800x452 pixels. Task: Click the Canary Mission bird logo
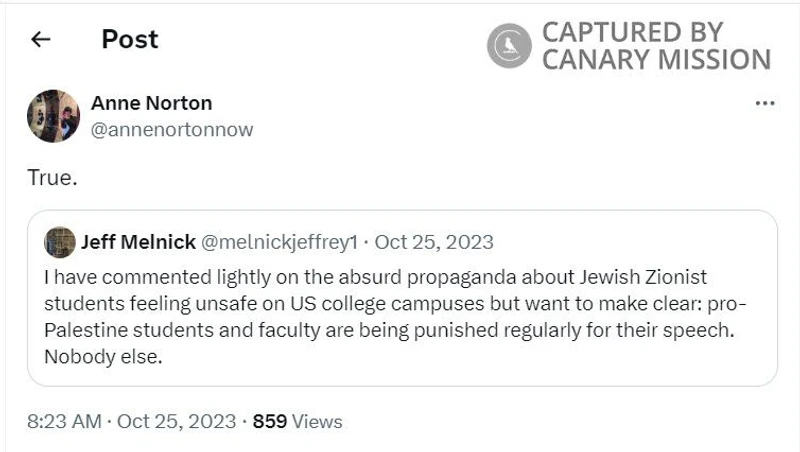point(510,45)
